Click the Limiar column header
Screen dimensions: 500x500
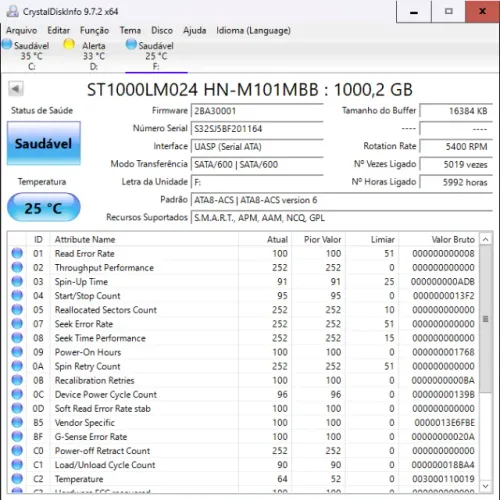(x=372, y=239)
